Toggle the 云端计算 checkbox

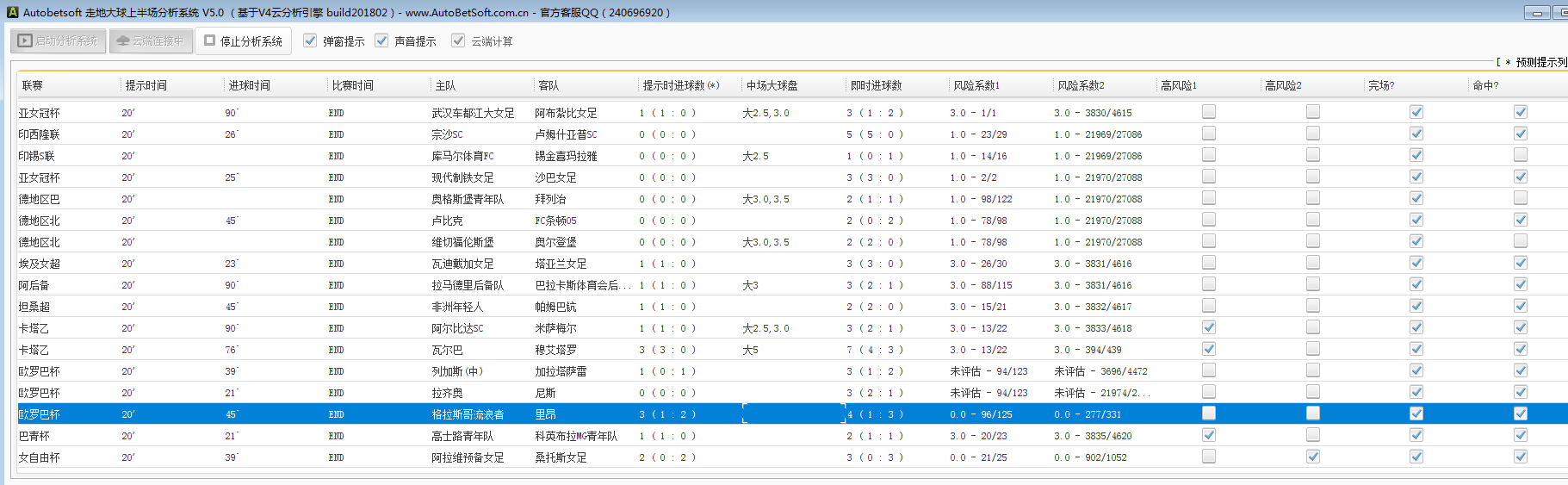pos(458,40)
